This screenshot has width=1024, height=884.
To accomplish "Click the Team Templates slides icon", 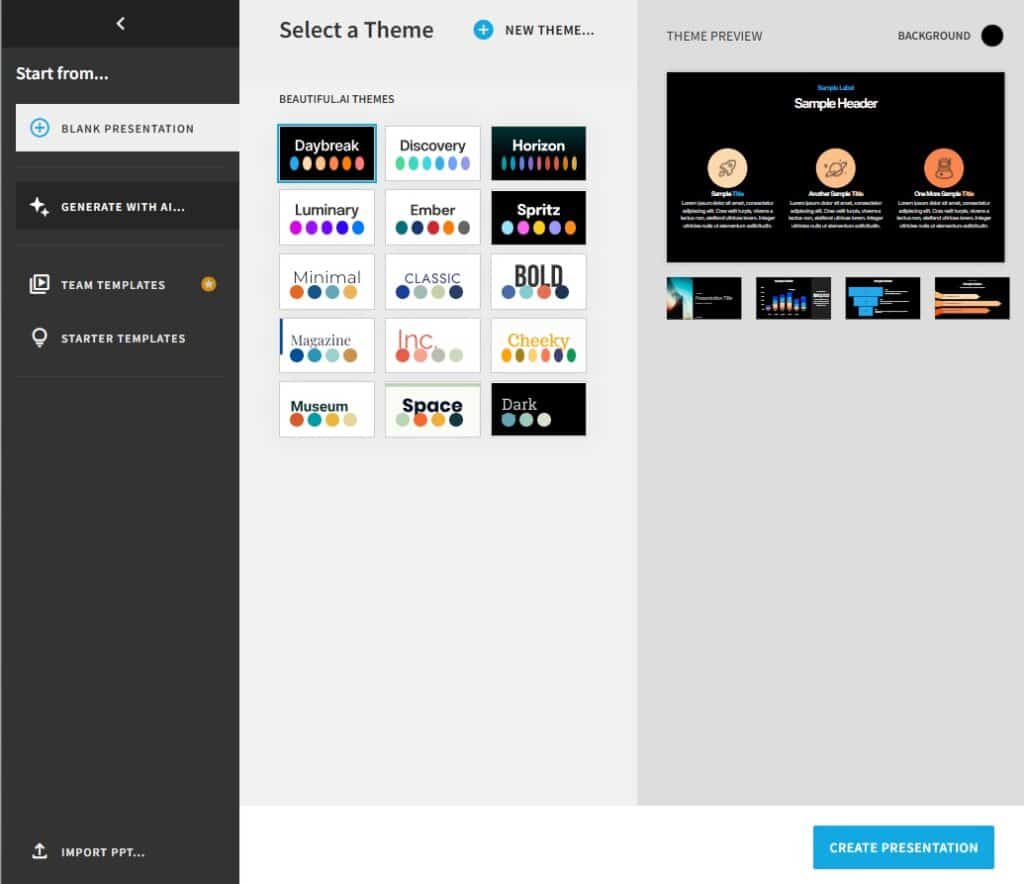I will tap(39, 284).
